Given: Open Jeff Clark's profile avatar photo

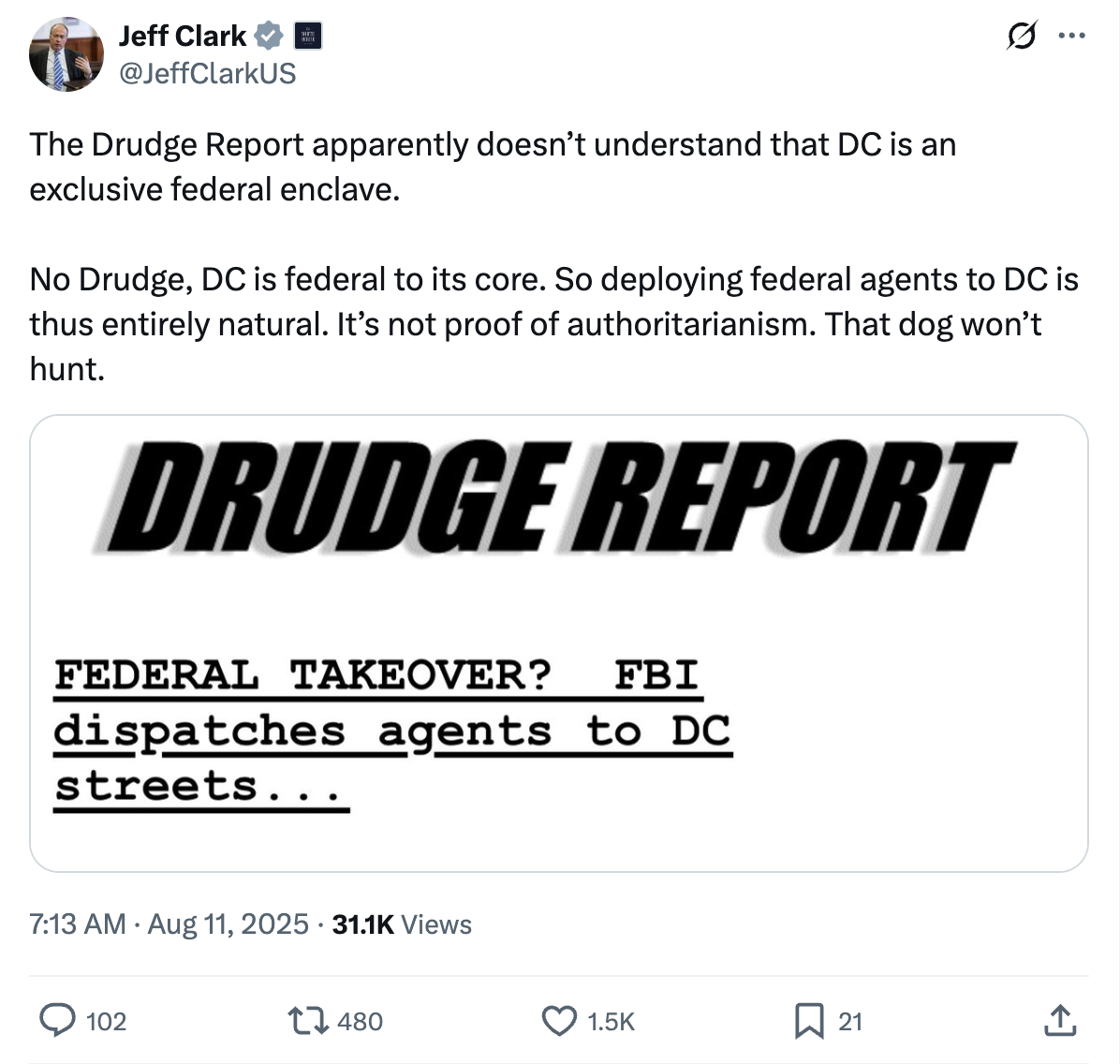Looking at the screenshot, I should tap(66, 54).
